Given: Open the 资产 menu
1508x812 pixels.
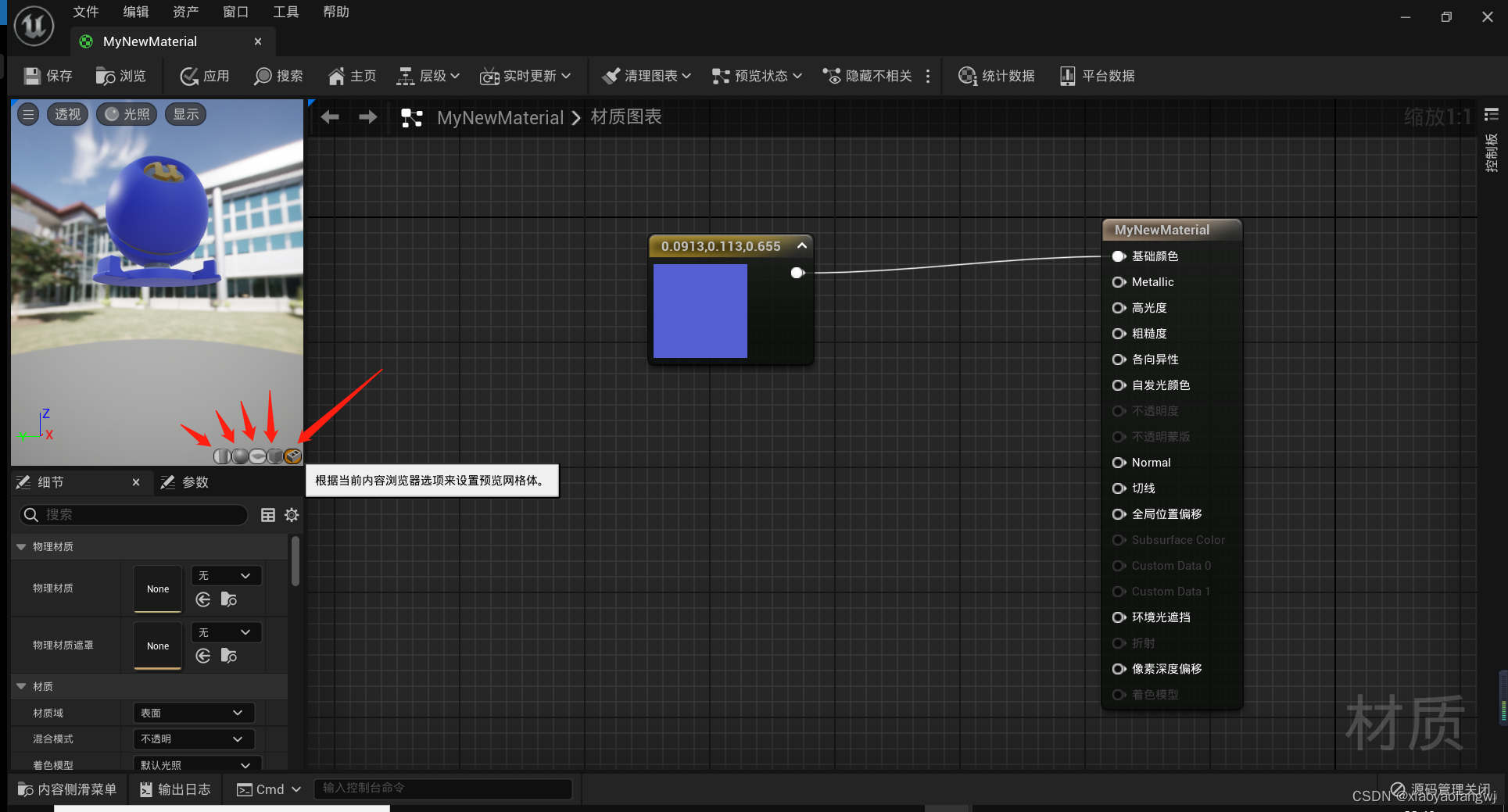Looking at the screenshot, I should (x=186, y=12).
